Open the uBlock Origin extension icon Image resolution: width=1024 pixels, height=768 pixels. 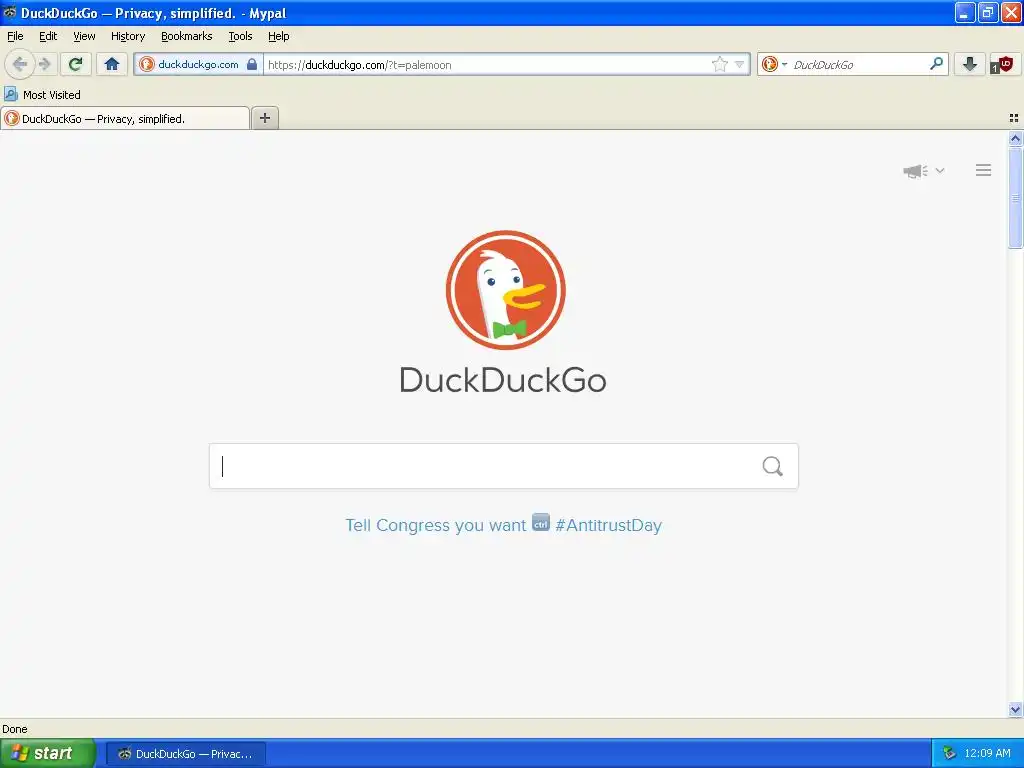point(1002,64)
